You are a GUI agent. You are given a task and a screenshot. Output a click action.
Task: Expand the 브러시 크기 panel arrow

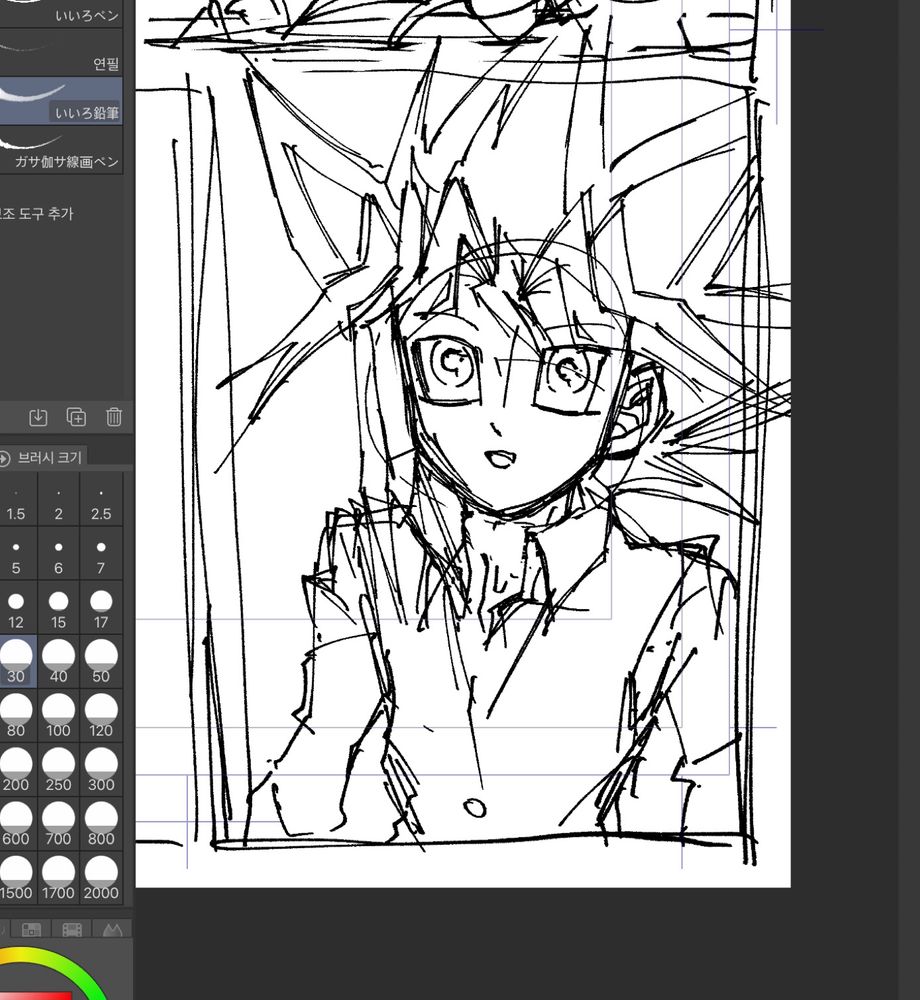[x=4, y=458]
